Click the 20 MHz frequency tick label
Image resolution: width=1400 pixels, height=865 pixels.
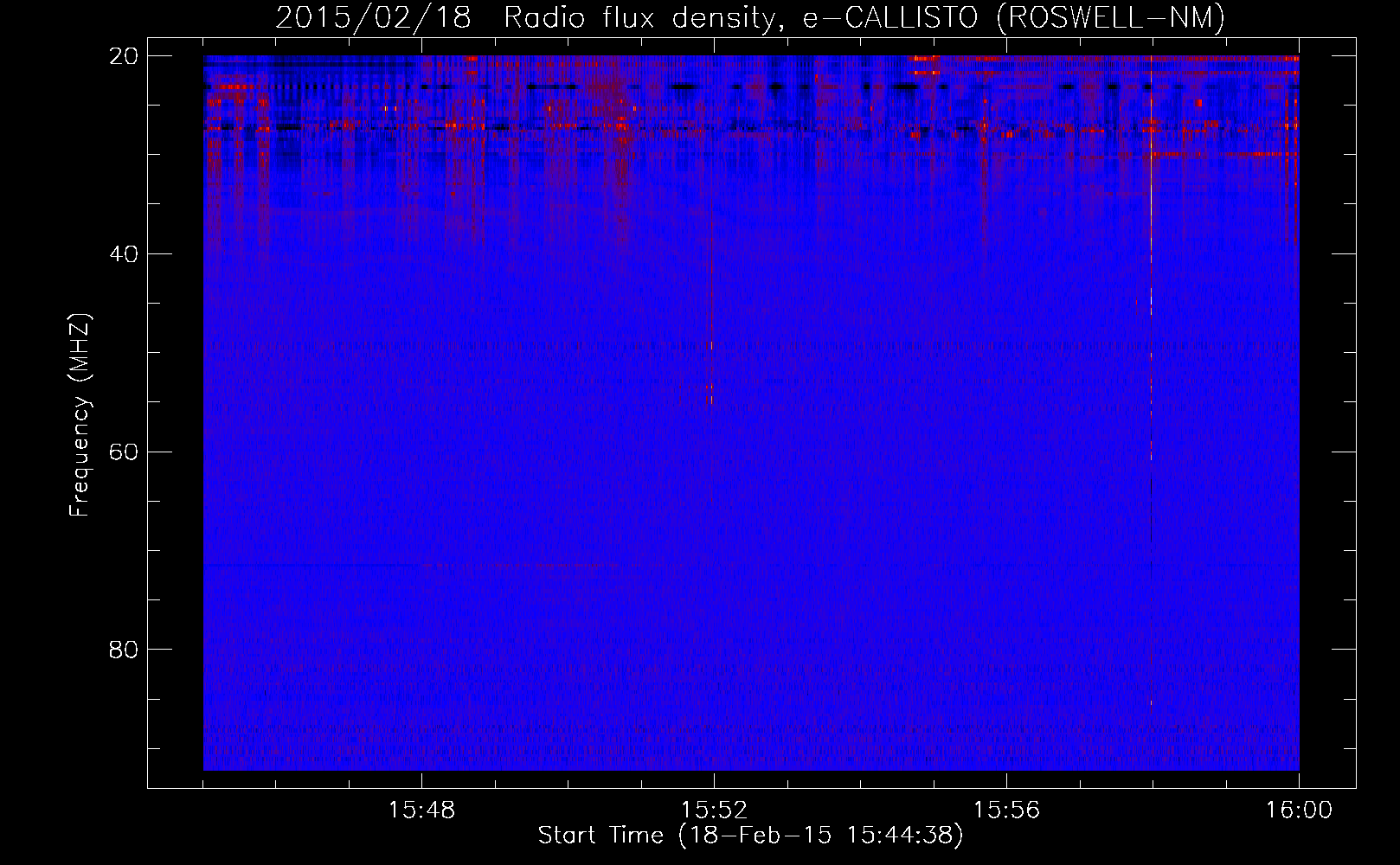click(125, 56)
